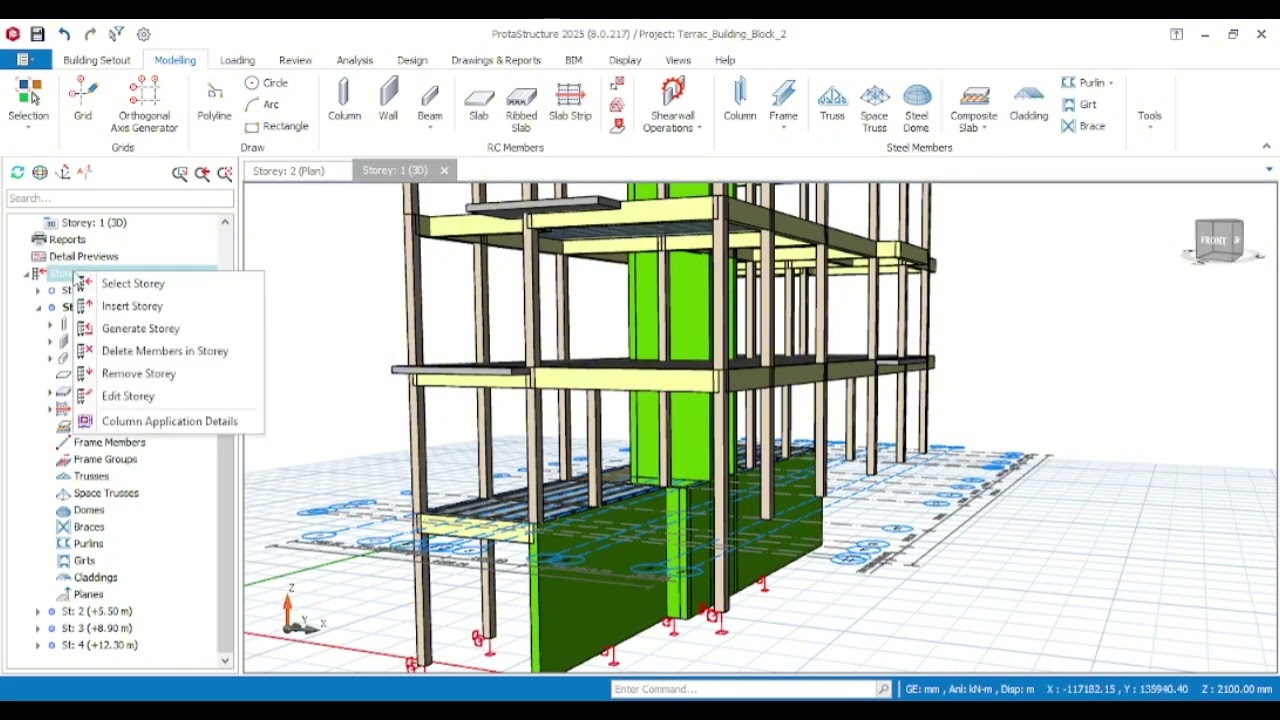Choose the Space Truss tool
The height and width of the screenshot is (720, 1280).
[x=874, y=106]
